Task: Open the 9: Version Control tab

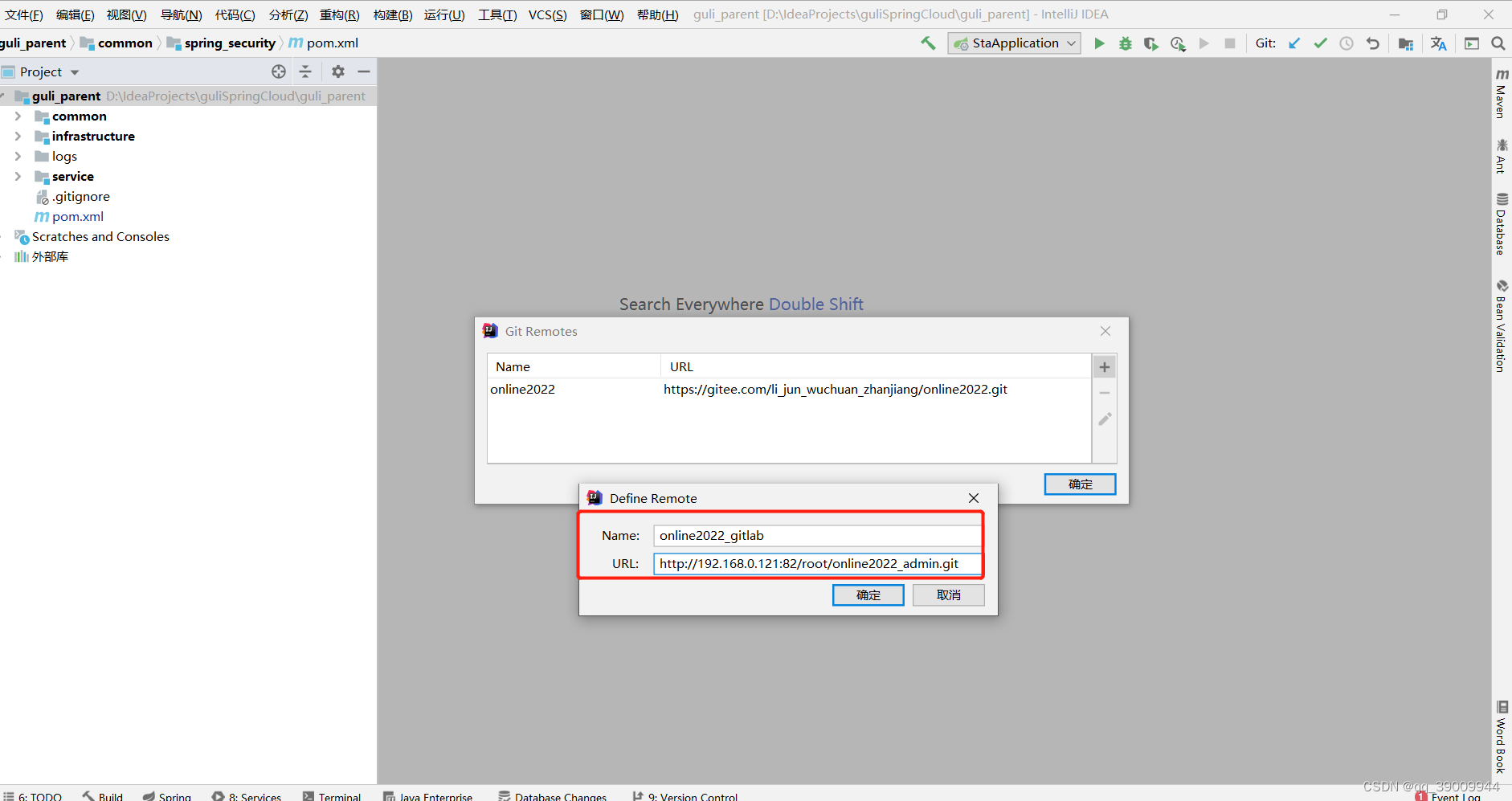Action: pyautogui.click(x=685, y=796)
